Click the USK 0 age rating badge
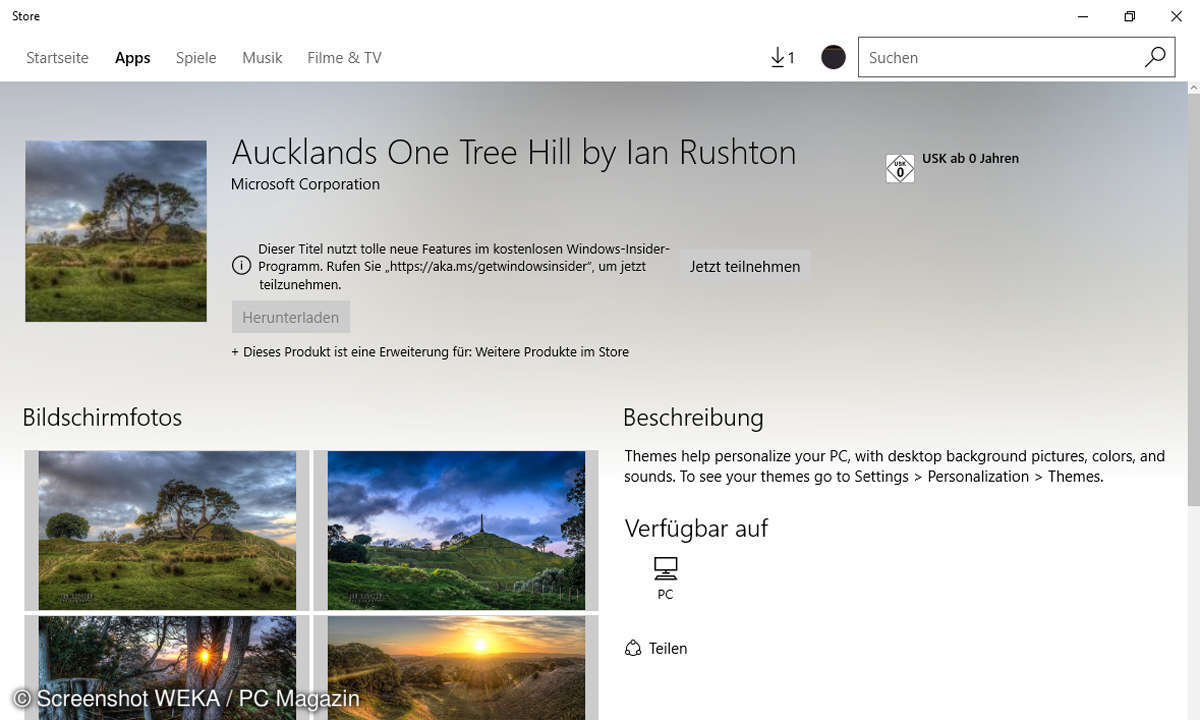The width and height of the screenshot is (1200, 720). [x=900, y=169]
